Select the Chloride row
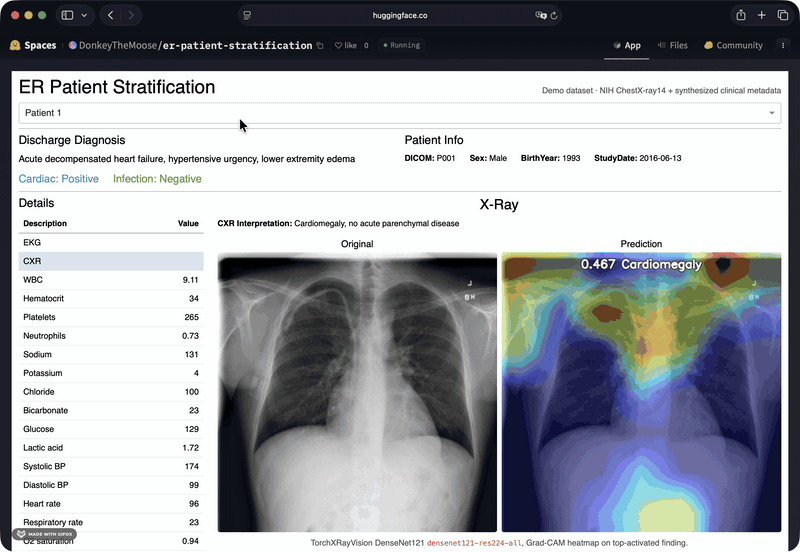This screenshot has height=552, width=800. point(111,391)
